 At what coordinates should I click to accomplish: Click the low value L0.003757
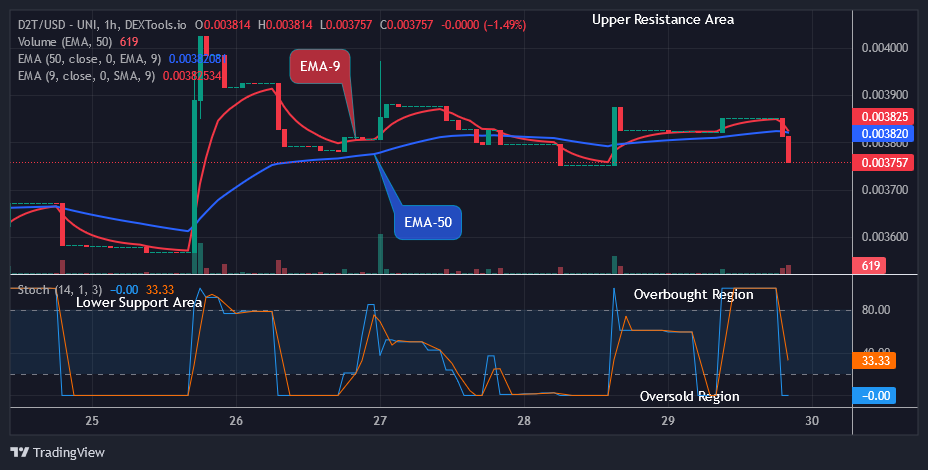coord(346,25)
